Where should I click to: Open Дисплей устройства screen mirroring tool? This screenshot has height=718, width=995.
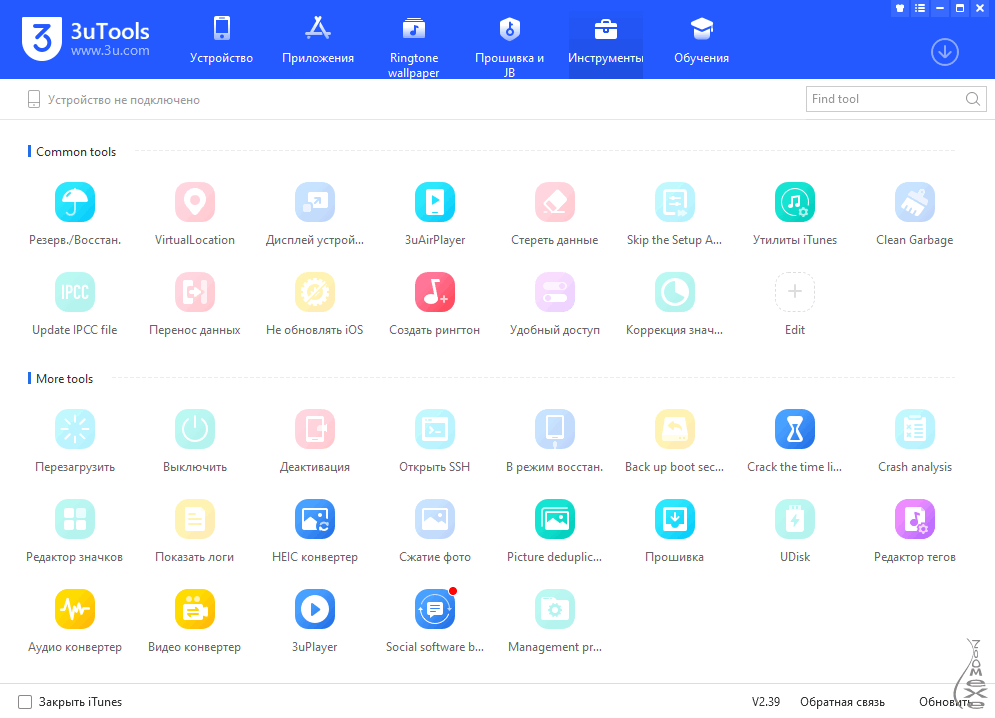(315, 203)
